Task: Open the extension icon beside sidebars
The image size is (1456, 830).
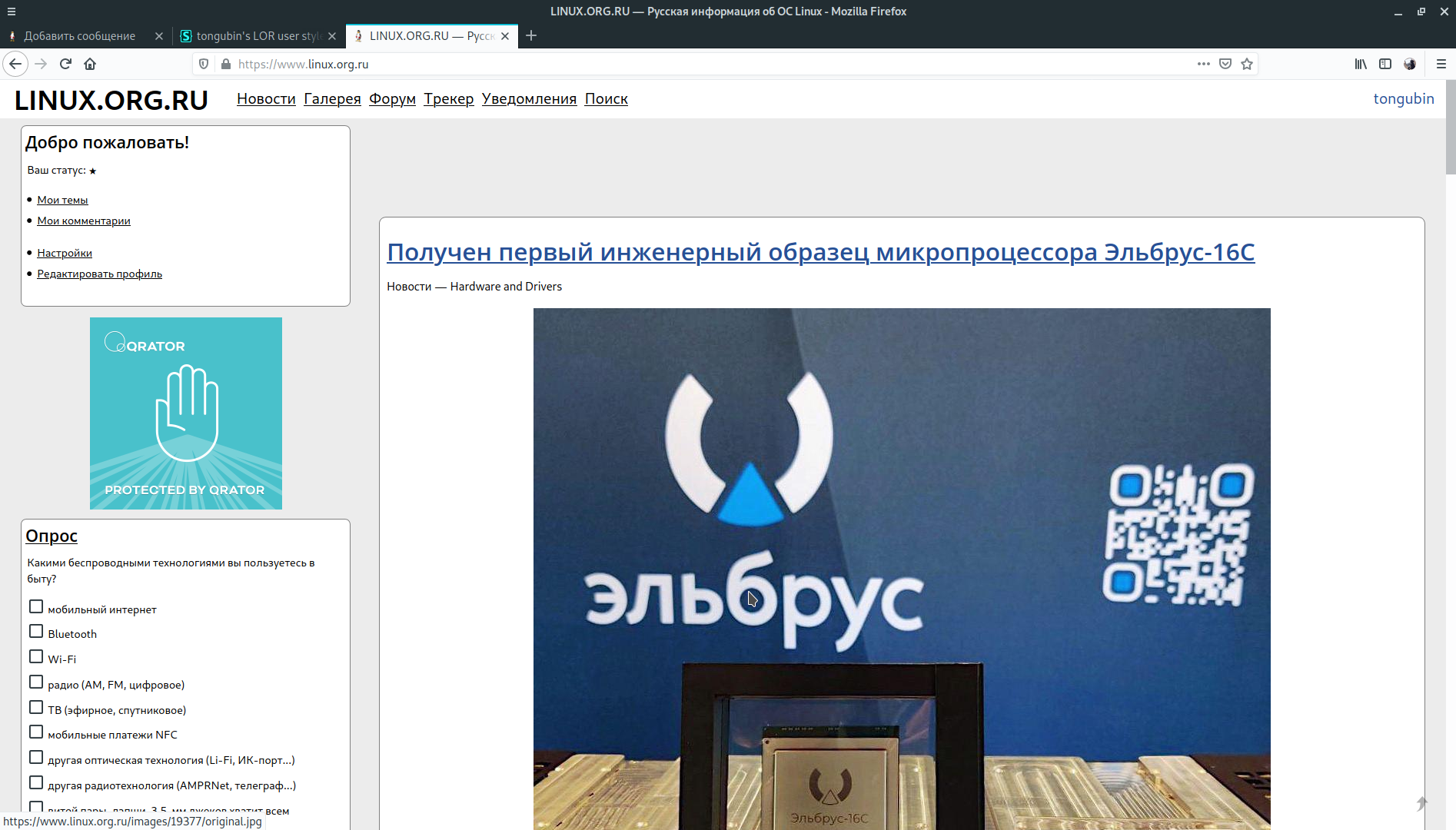Action: coord(1410,64)
